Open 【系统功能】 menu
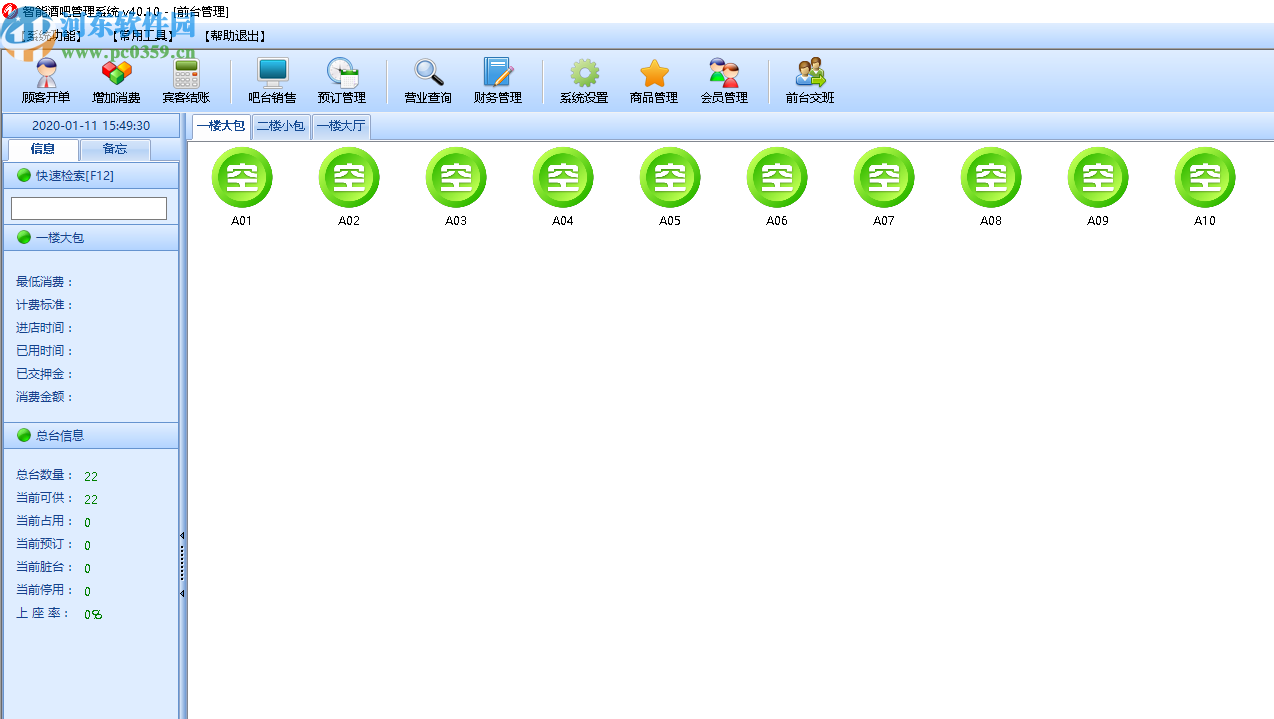Screen dimensions: 1274x719 click(x=53, y=36)
